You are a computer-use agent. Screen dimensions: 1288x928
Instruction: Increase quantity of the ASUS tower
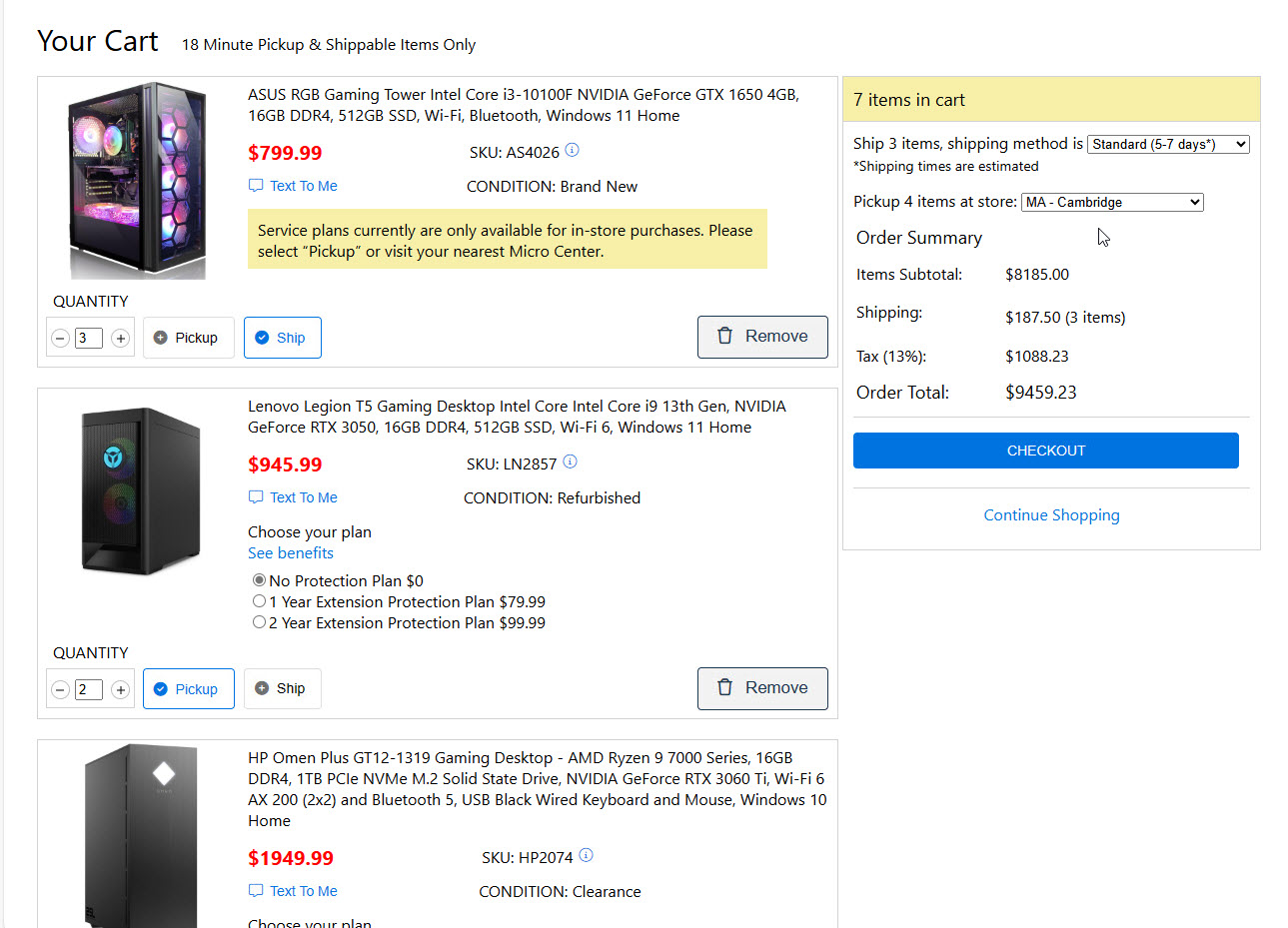[x=121, y=339]
